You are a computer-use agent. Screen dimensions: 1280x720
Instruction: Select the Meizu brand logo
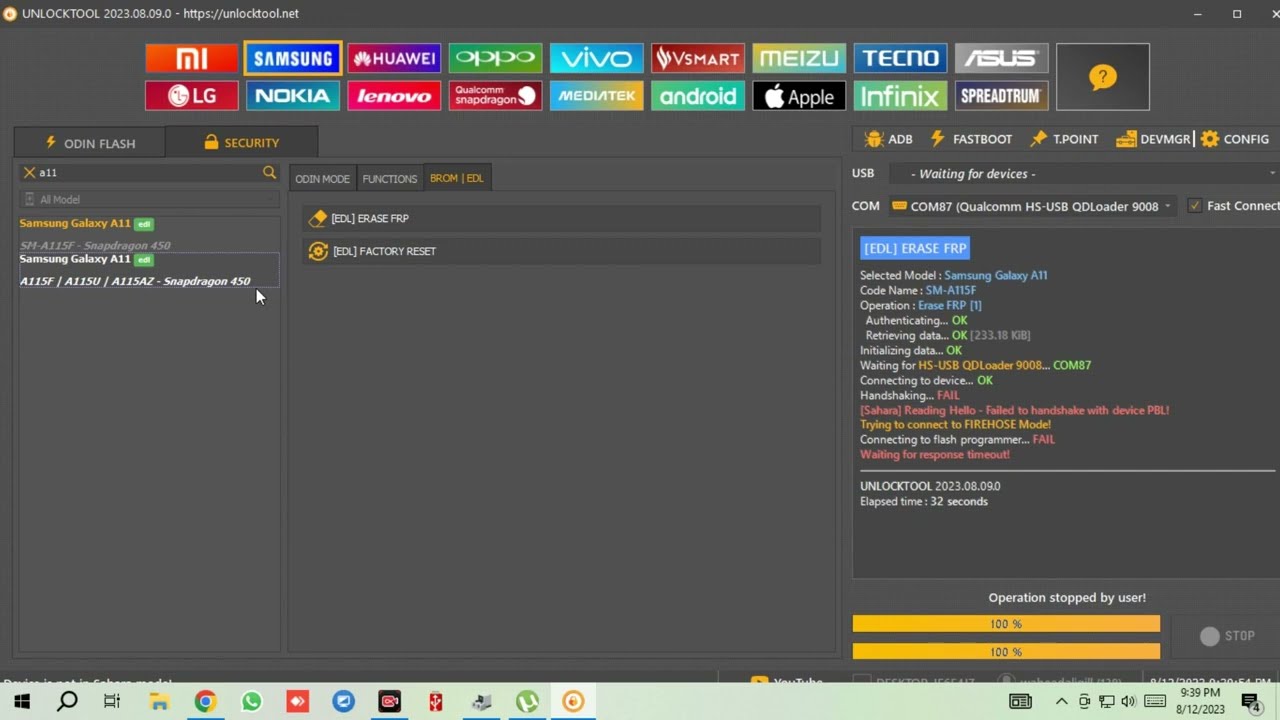pyautogui.click(x=798, y=58)
